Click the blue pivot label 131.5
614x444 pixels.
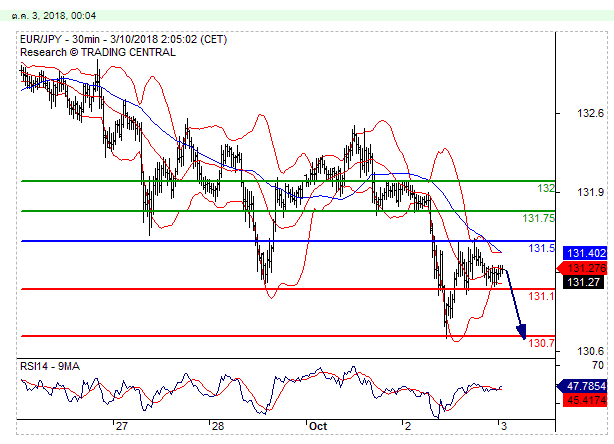click(x=542, y=248)
